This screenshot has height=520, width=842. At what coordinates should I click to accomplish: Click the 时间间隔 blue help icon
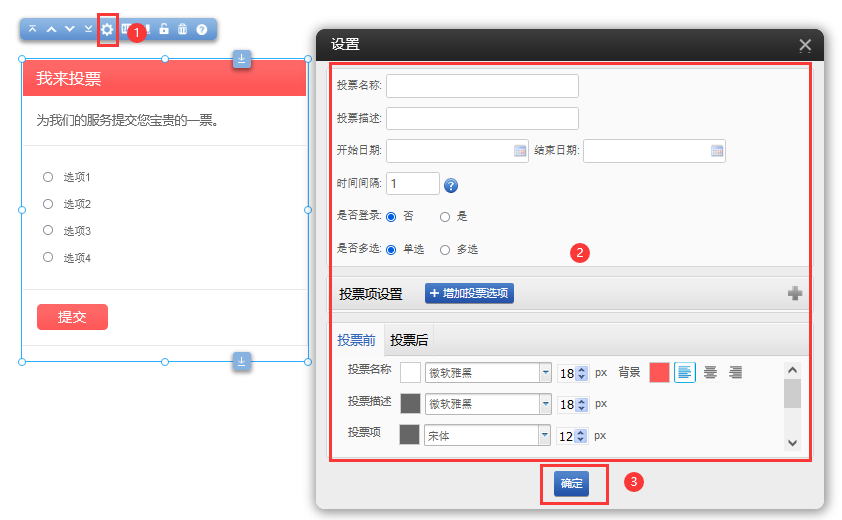(x=451, y=186)
